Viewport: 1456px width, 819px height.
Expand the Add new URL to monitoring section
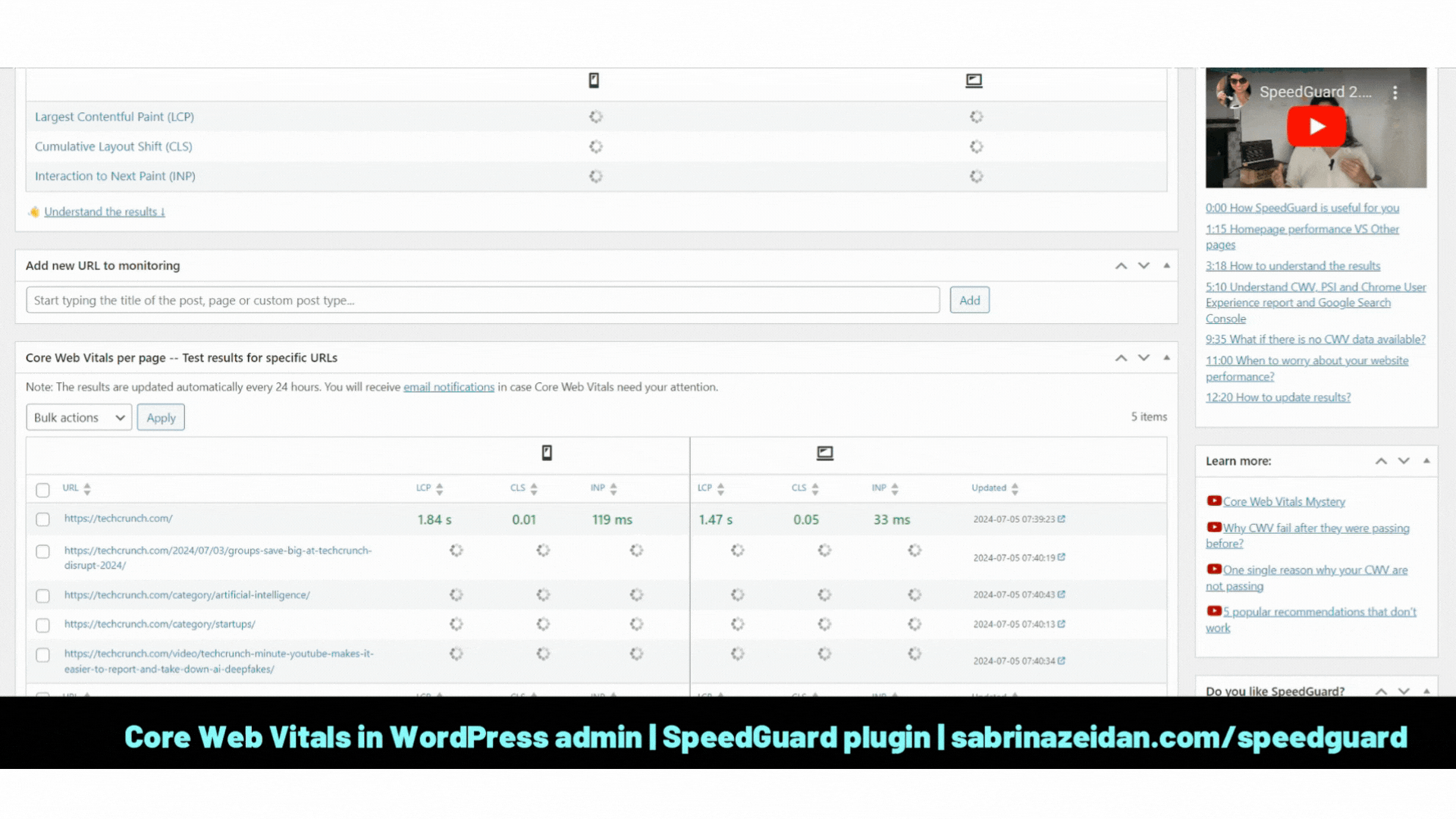point(1163,265)
